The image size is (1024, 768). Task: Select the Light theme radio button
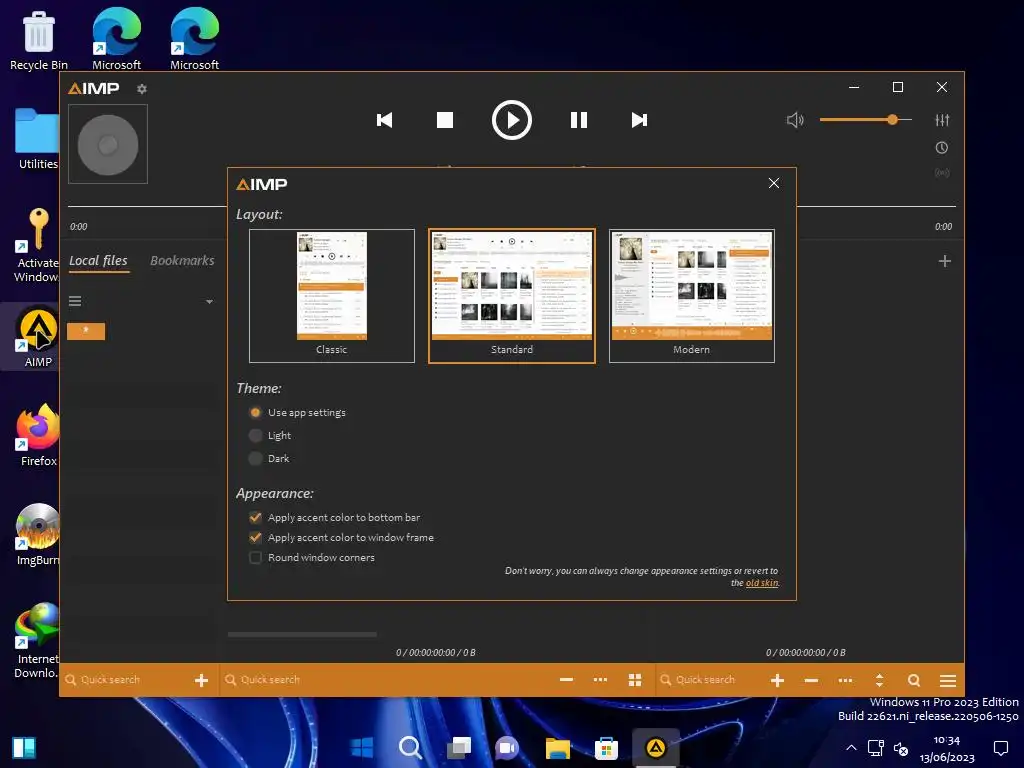255,436
